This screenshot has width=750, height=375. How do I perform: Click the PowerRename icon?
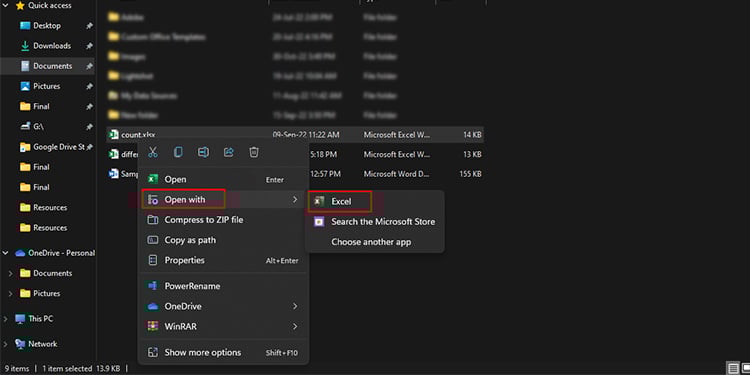[x=153, y=286]
